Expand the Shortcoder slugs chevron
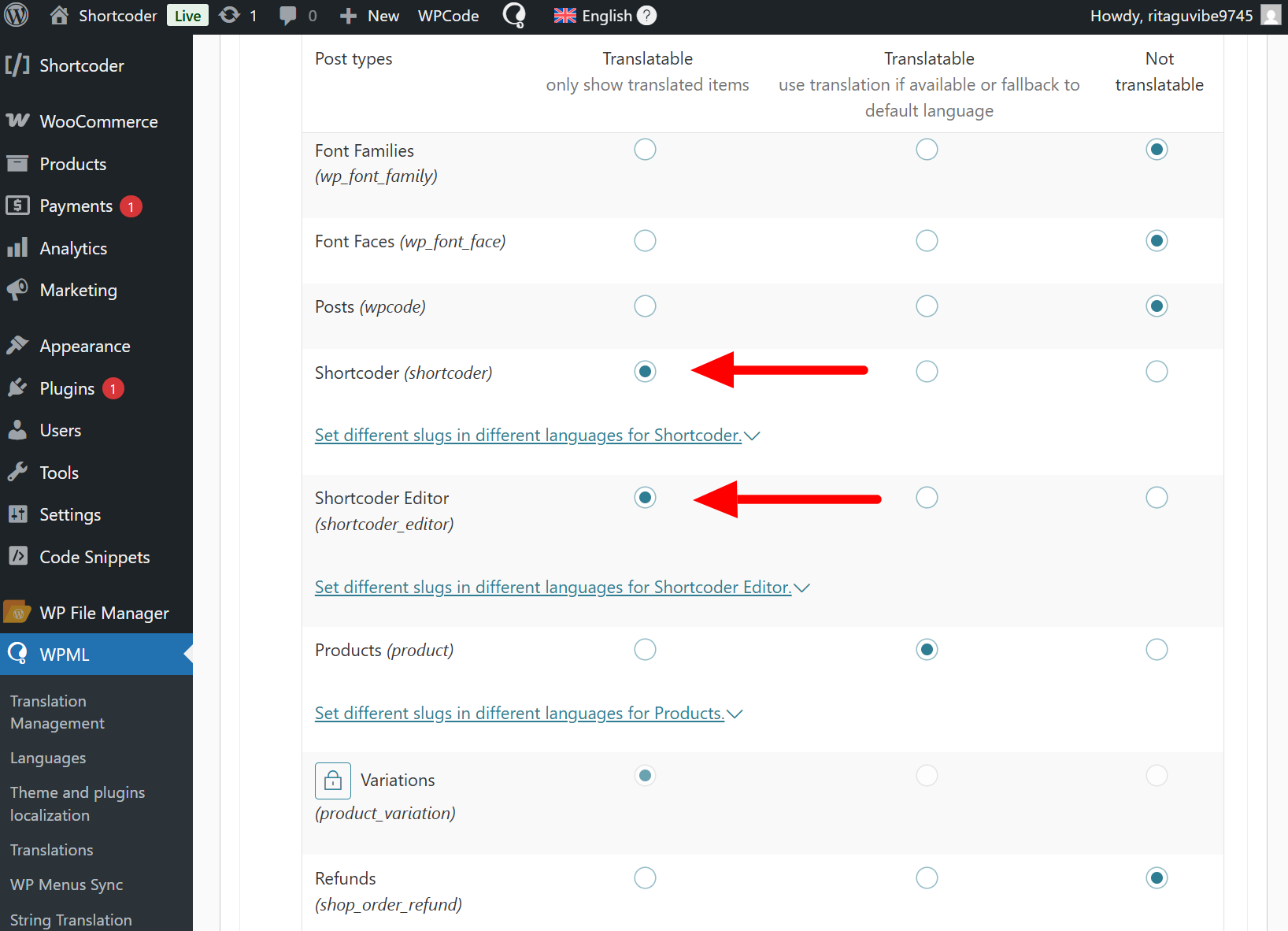 [x=752, y=436]
